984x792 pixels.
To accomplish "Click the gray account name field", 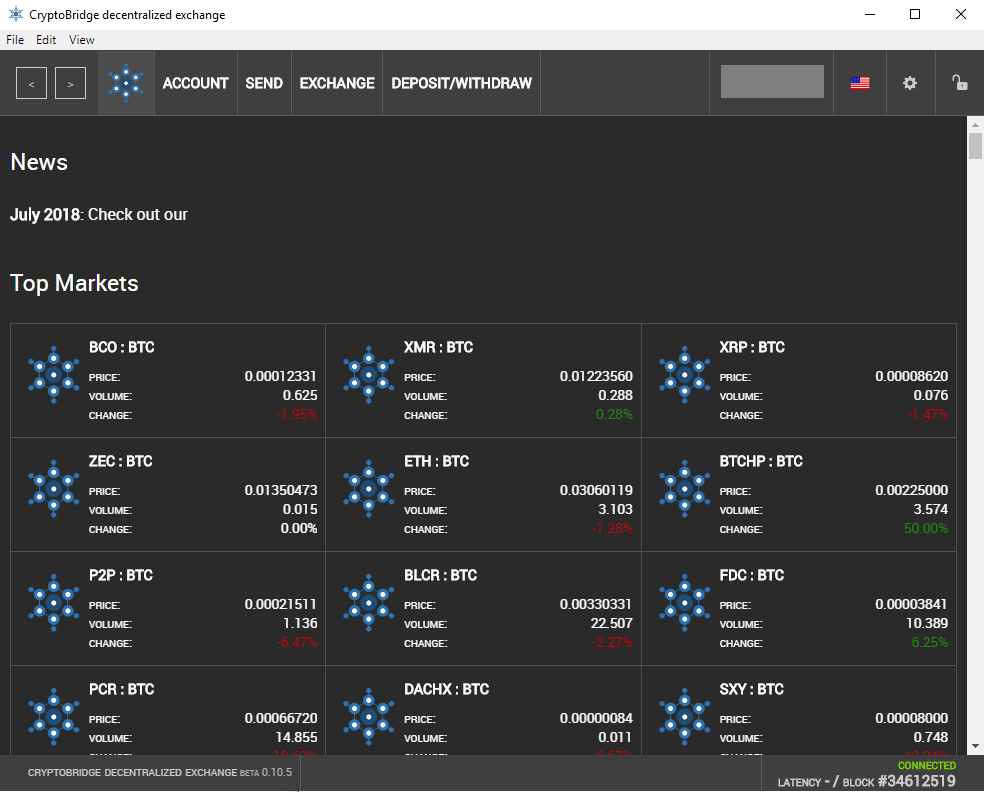I will (772, 82).
